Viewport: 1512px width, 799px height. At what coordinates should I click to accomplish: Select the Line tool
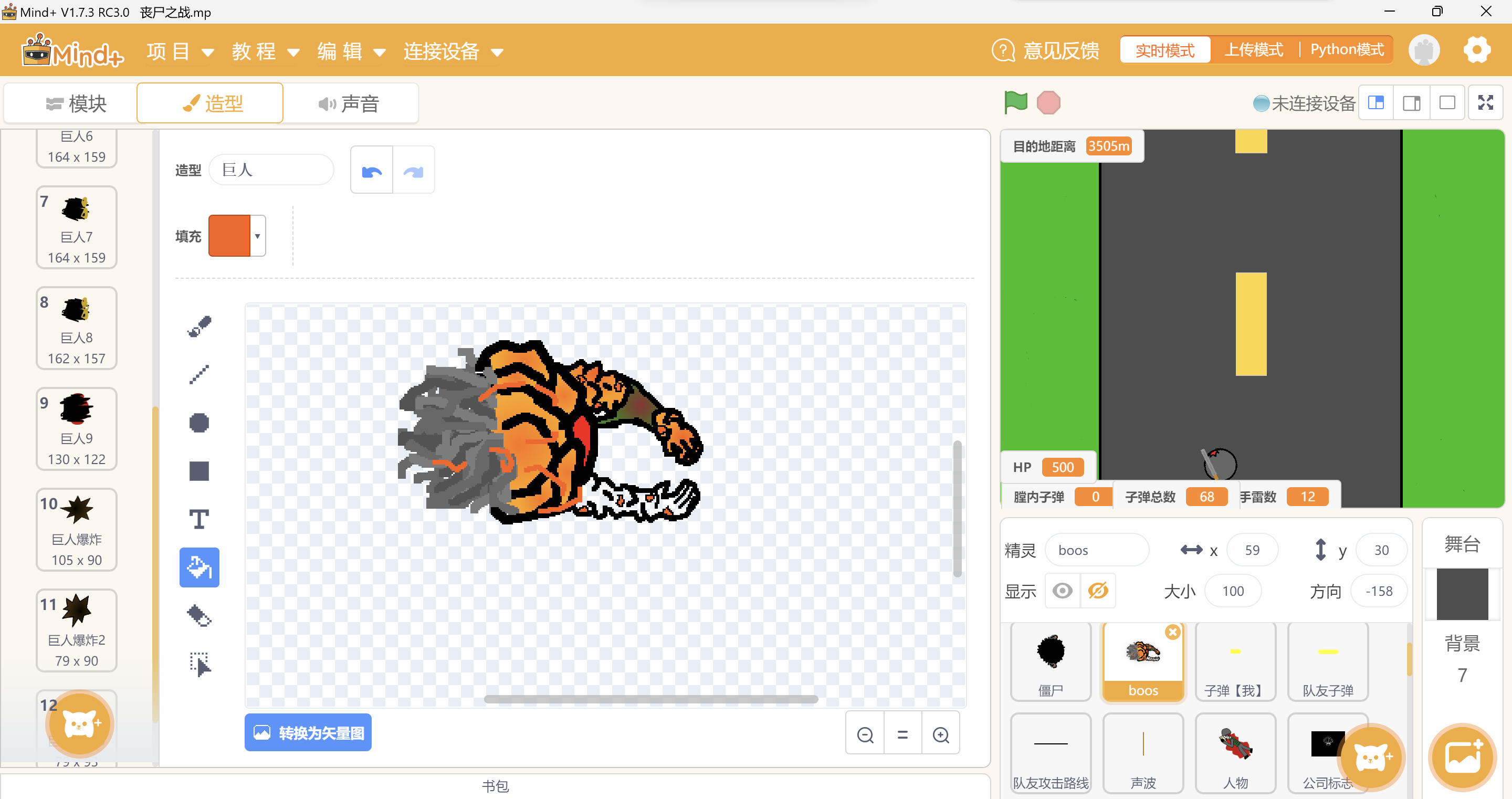199,374
